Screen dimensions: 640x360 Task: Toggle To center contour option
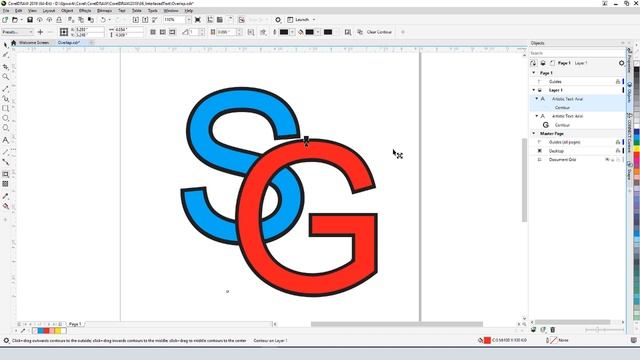pyautogui.click(x=153, y=32)
